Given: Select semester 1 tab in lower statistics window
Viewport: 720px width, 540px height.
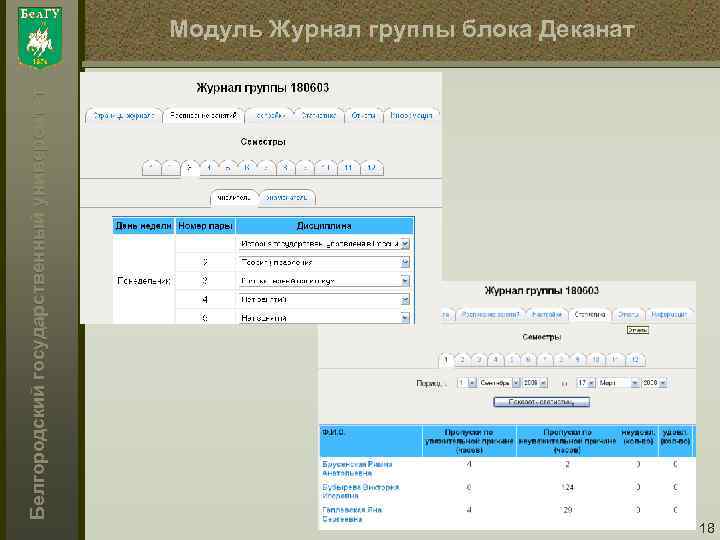Looking at the screenshot, I should point(446,360).
